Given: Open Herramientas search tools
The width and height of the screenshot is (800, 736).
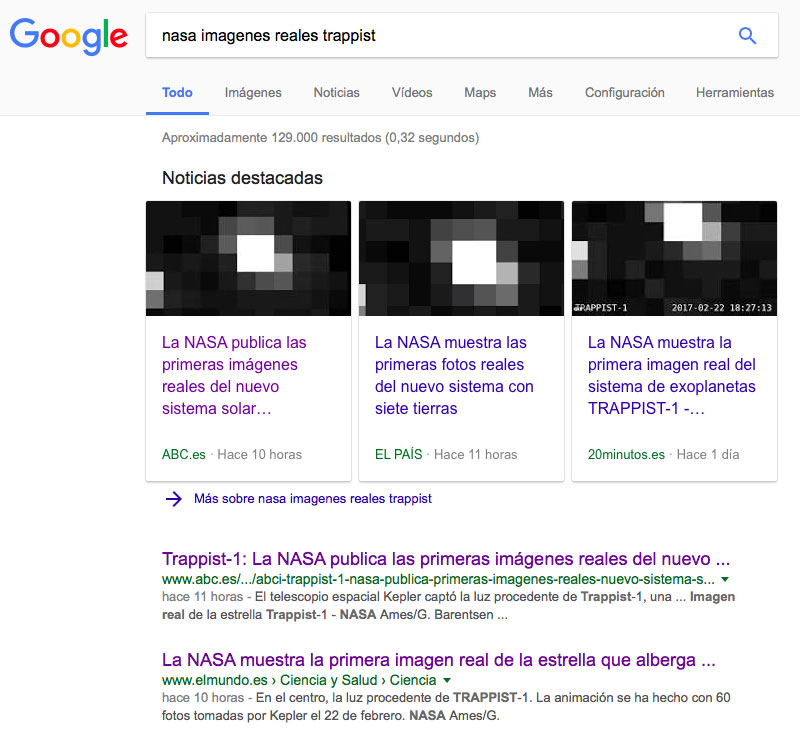Looking at the screenshot, I should (735, 92).
